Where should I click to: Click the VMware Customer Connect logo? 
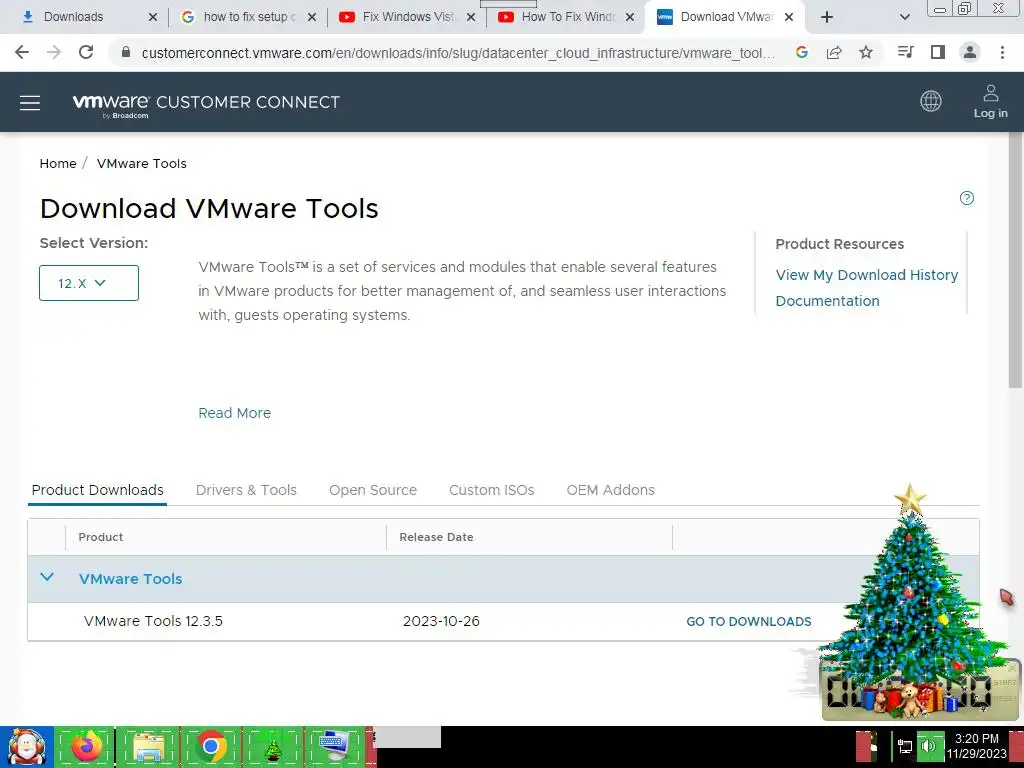pyautogui.click(x=206, y=104)
